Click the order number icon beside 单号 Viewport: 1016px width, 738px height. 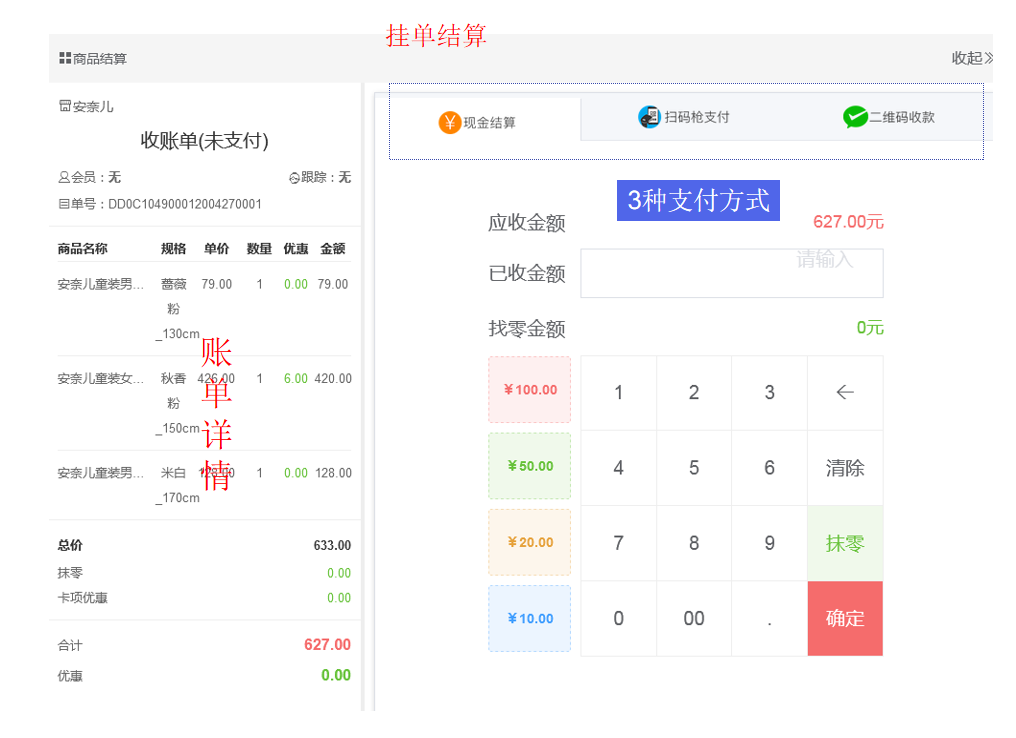pyautogui.click(x=64, y=204)
